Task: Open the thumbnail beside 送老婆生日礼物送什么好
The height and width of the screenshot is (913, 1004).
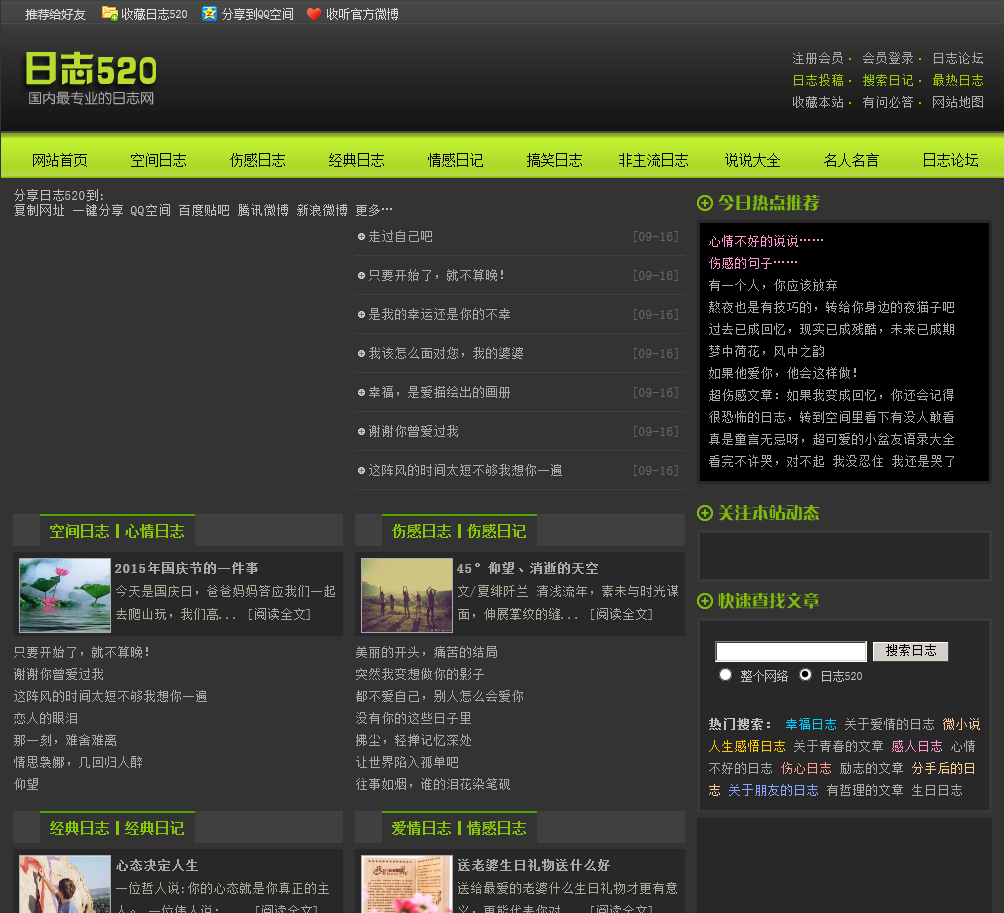Action: [x=407, y=884]
